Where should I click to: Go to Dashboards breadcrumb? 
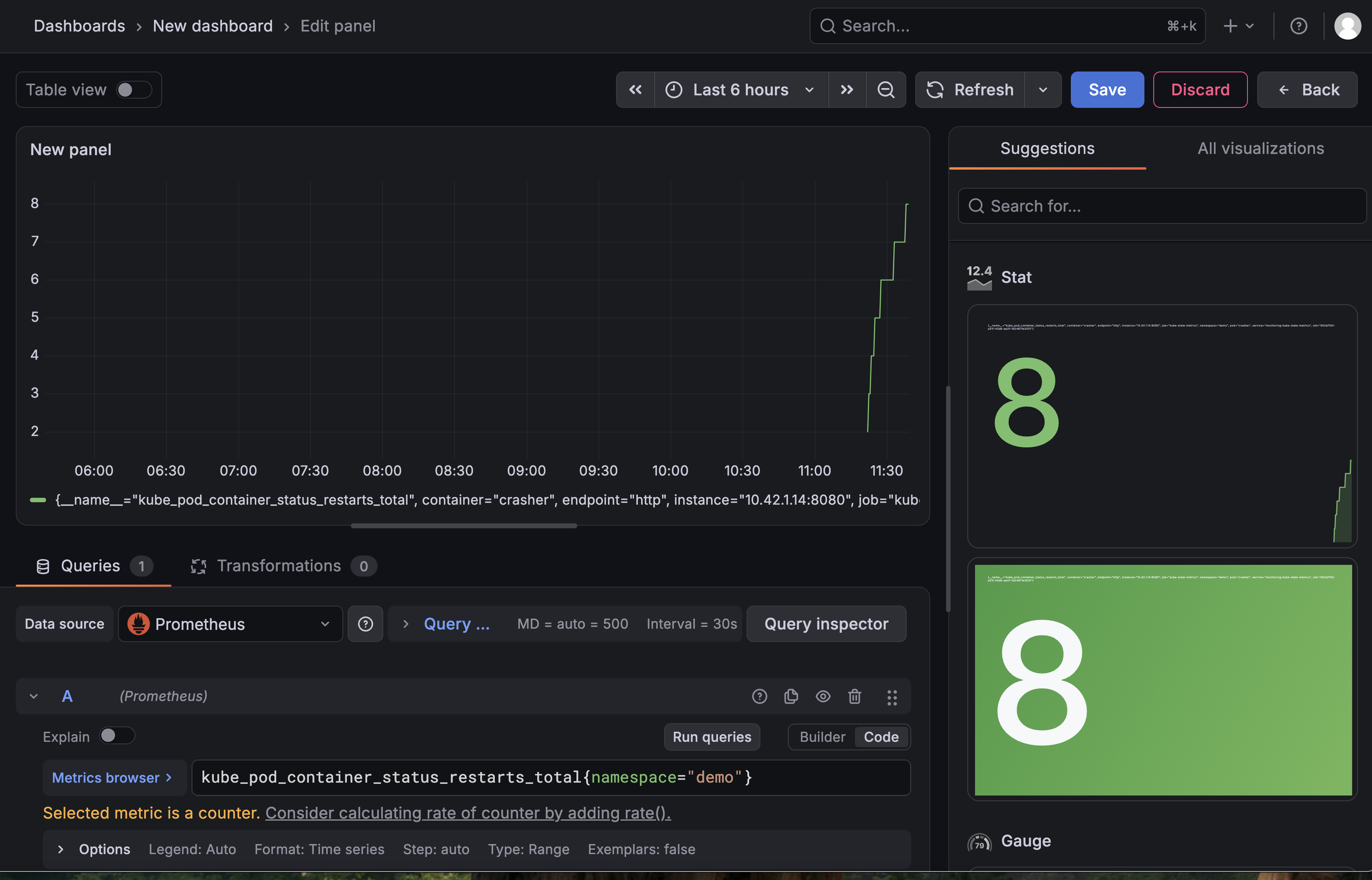80,26
